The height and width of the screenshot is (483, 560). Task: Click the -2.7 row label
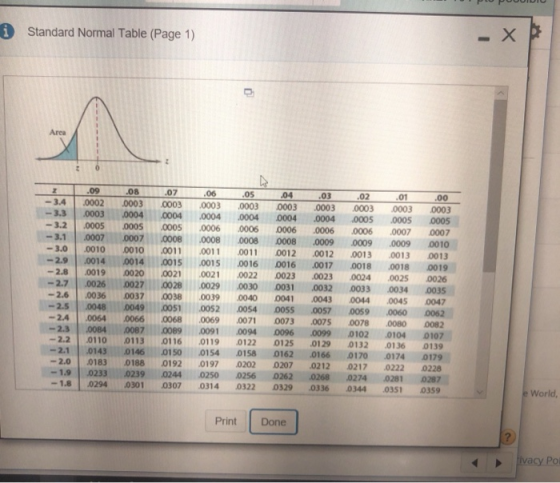tap(58, 283)
